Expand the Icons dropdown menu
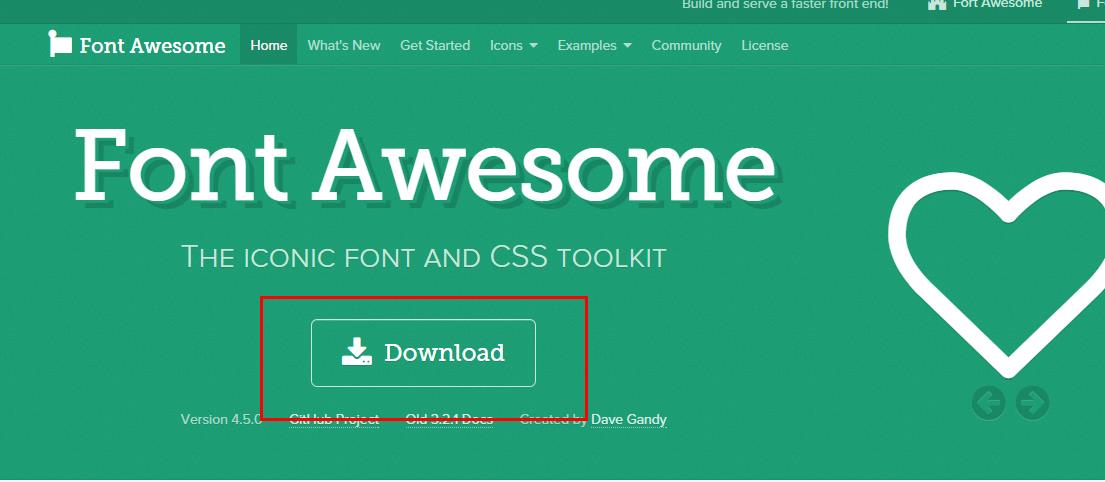Image resolution: width=1105 pixels, height=482 pixels. (x=514, y=45)
